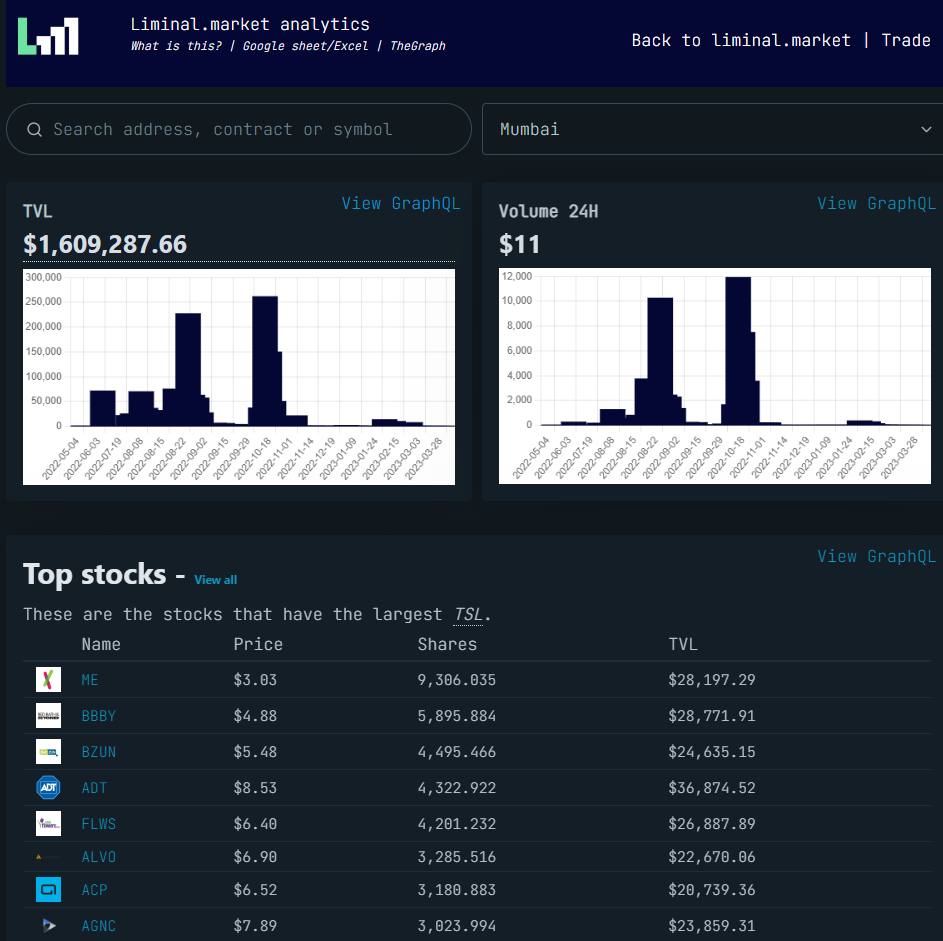Viewport: 943px width, 941px height.
Task: Click the BZUN TVL value $24,635.15
Action: (711, 752)
